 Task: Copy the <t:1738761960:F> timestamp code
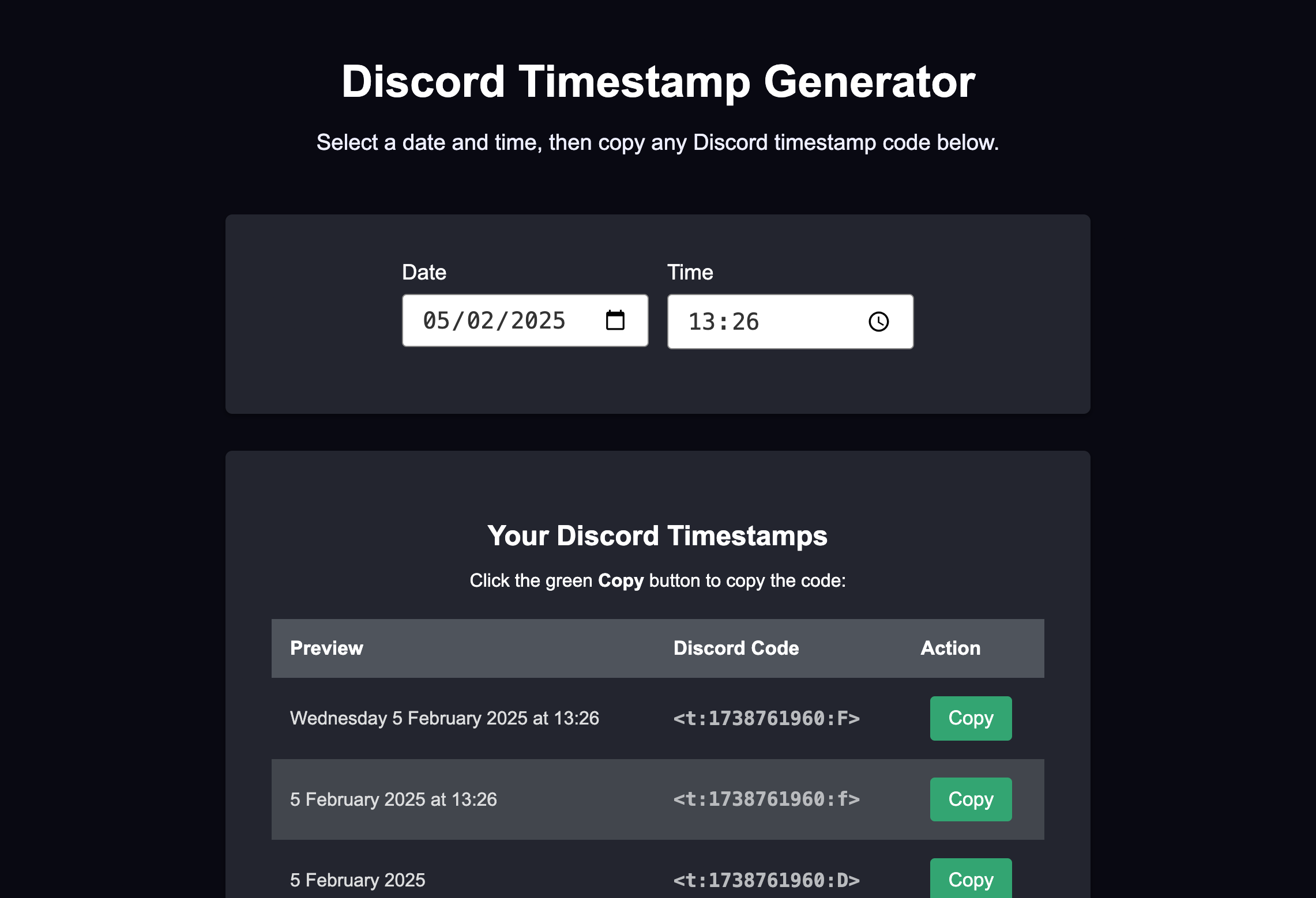(971, 718)
